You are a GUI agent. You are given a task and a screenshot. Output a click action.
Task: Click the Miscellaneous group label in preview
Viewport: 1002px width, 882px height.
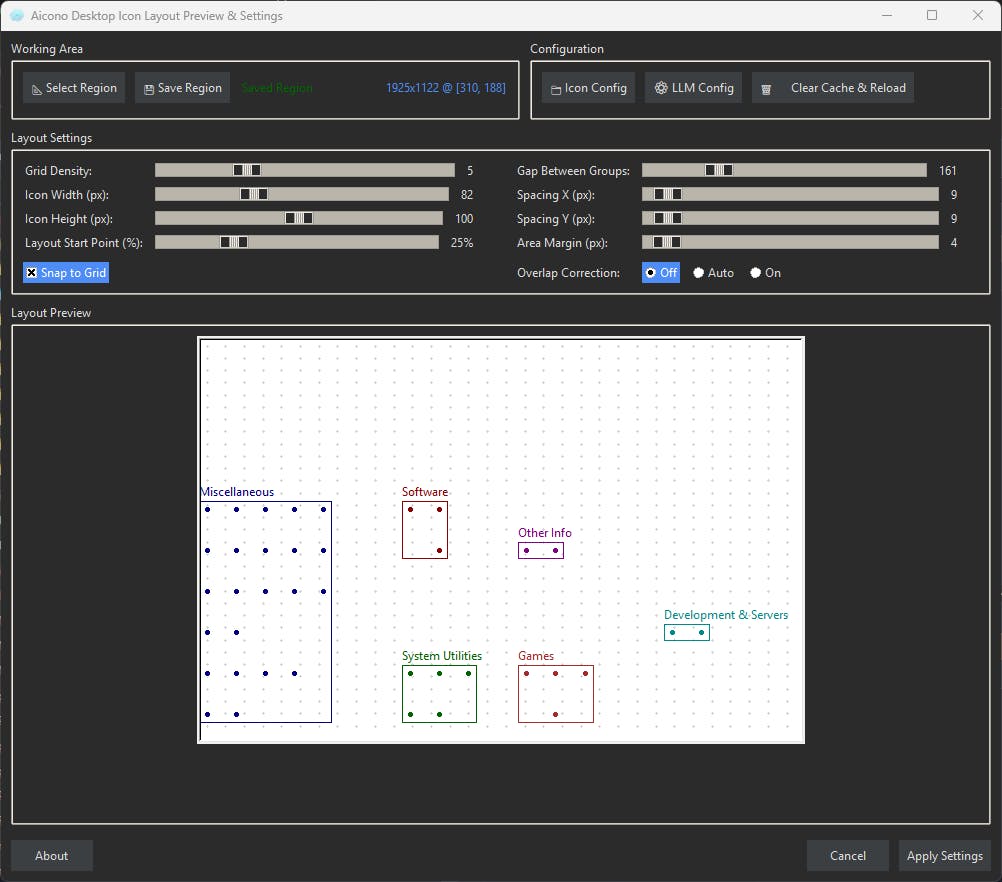(237, 491)
